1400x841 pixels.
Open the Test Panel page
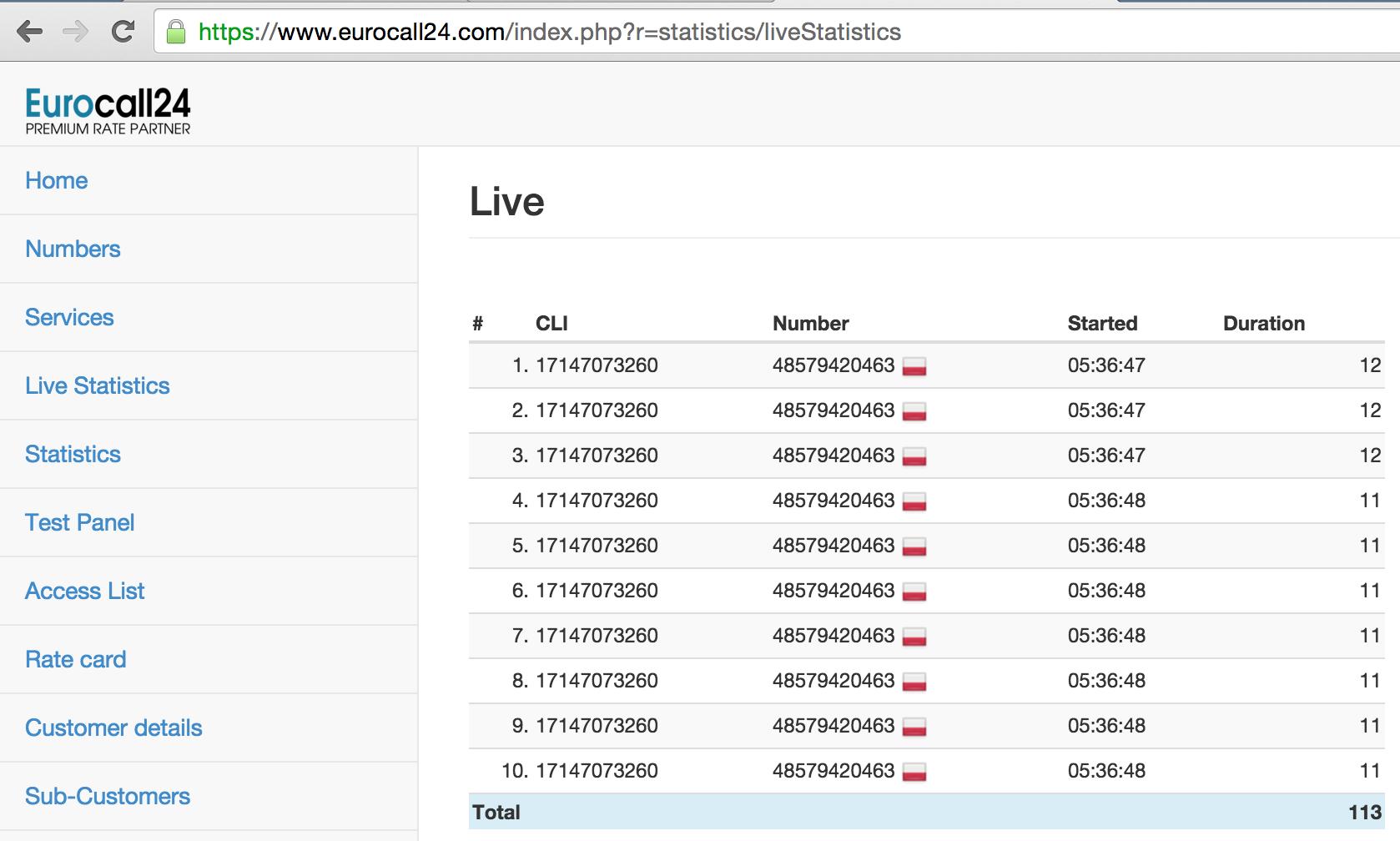79,522
